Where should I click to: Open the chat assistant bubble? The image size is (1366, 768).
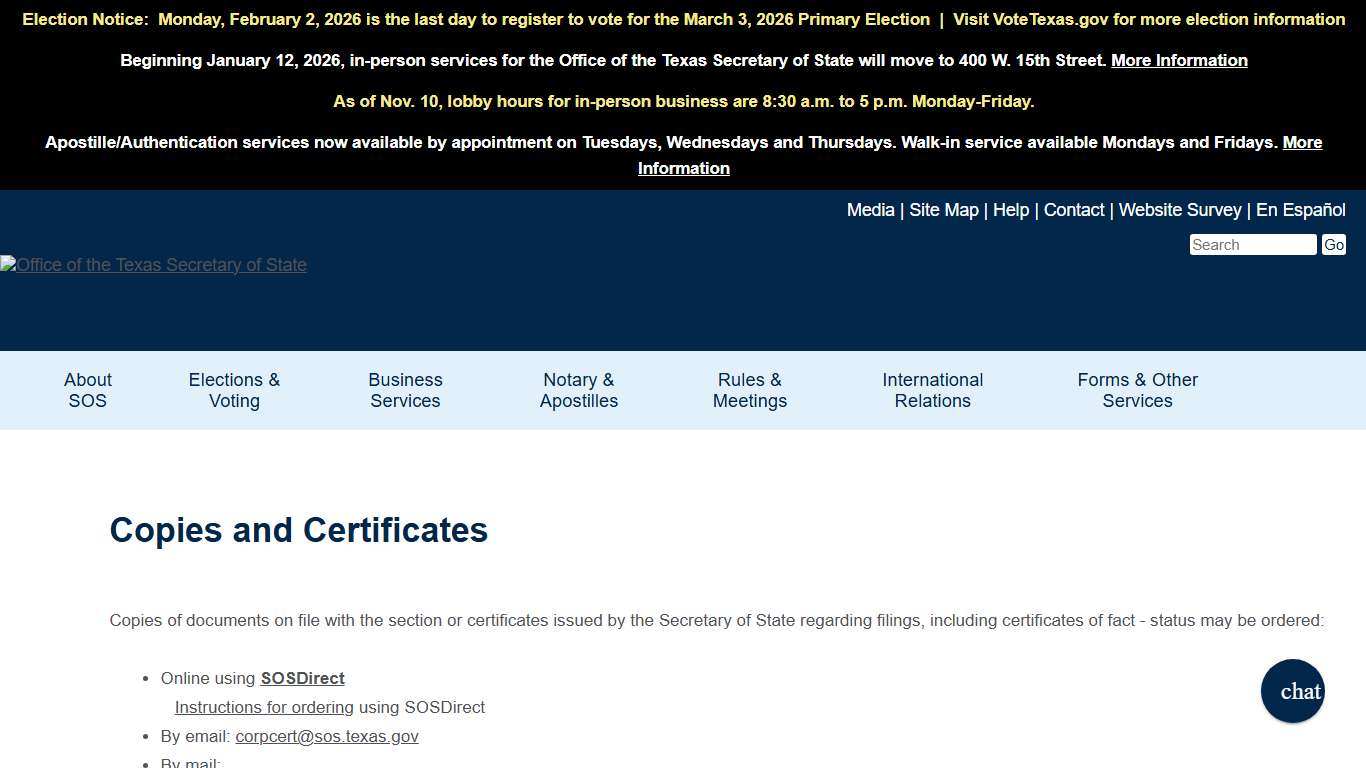coord(1292,691)
